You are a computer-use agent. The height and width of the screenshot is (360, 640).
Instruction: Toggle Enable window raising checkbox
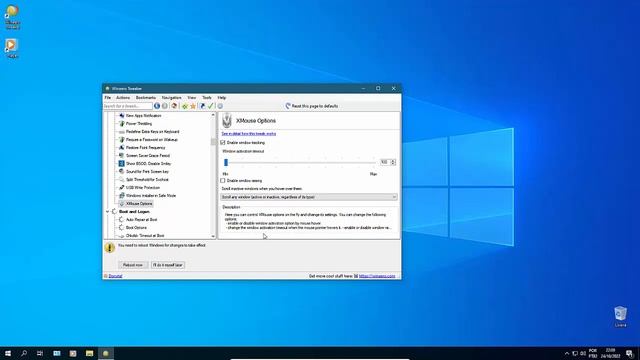[x=223, y=180]
